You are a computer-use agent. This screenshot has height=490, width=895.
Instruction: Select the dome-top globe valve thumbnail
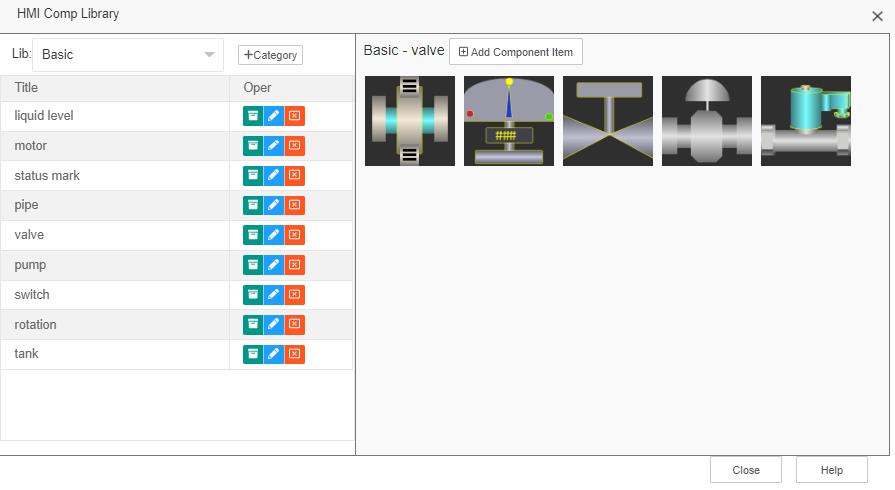pyautogui.click(x=707, y=121)
